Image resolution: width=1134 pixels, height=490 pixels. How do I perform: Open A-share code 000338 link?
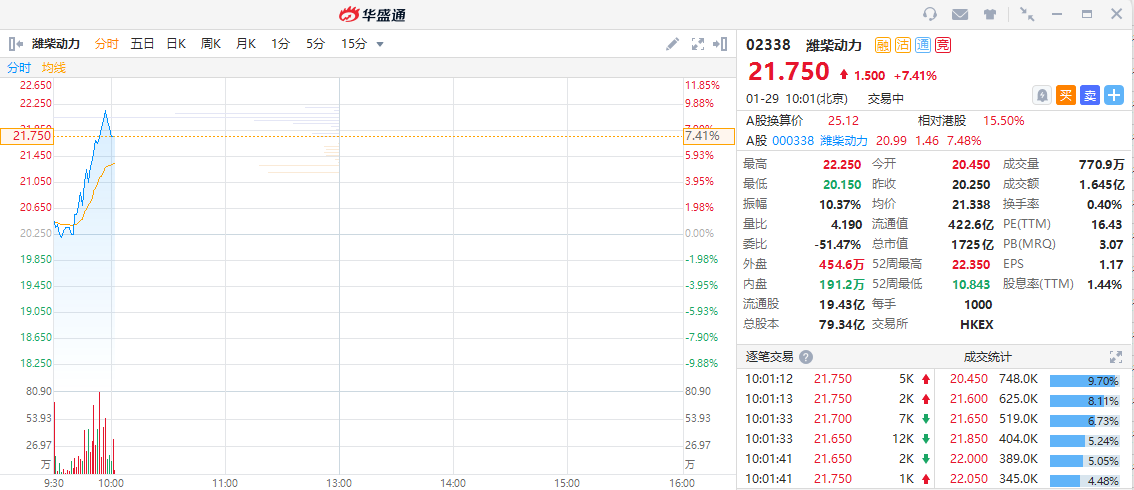[x=793, y=141]
